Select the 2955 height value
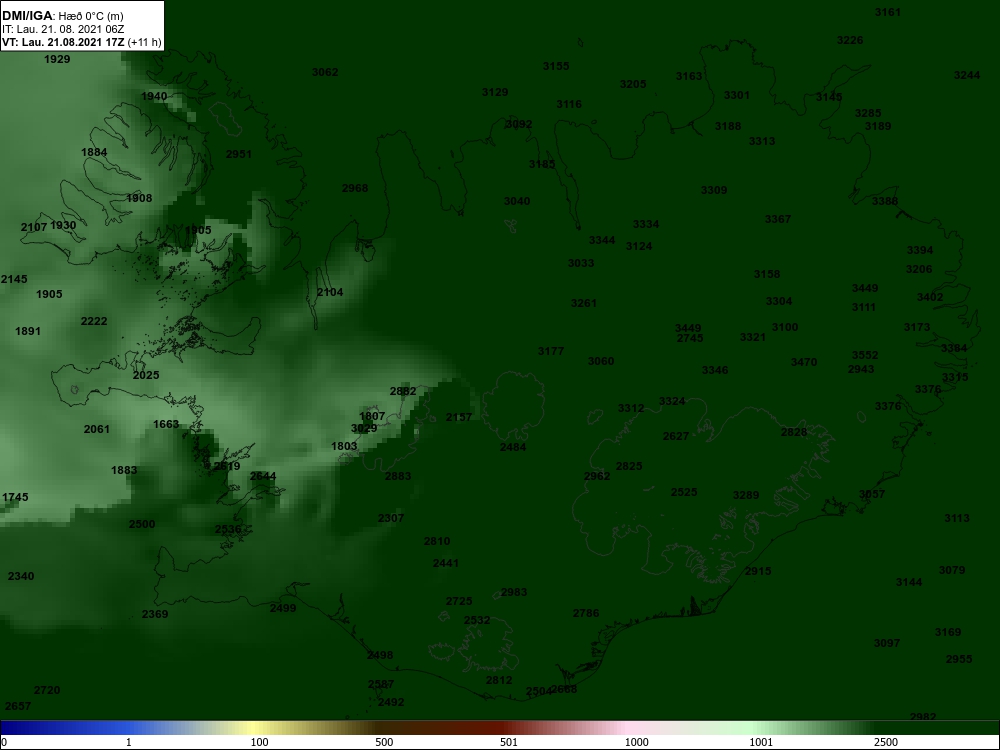 [x=959, y=659]
